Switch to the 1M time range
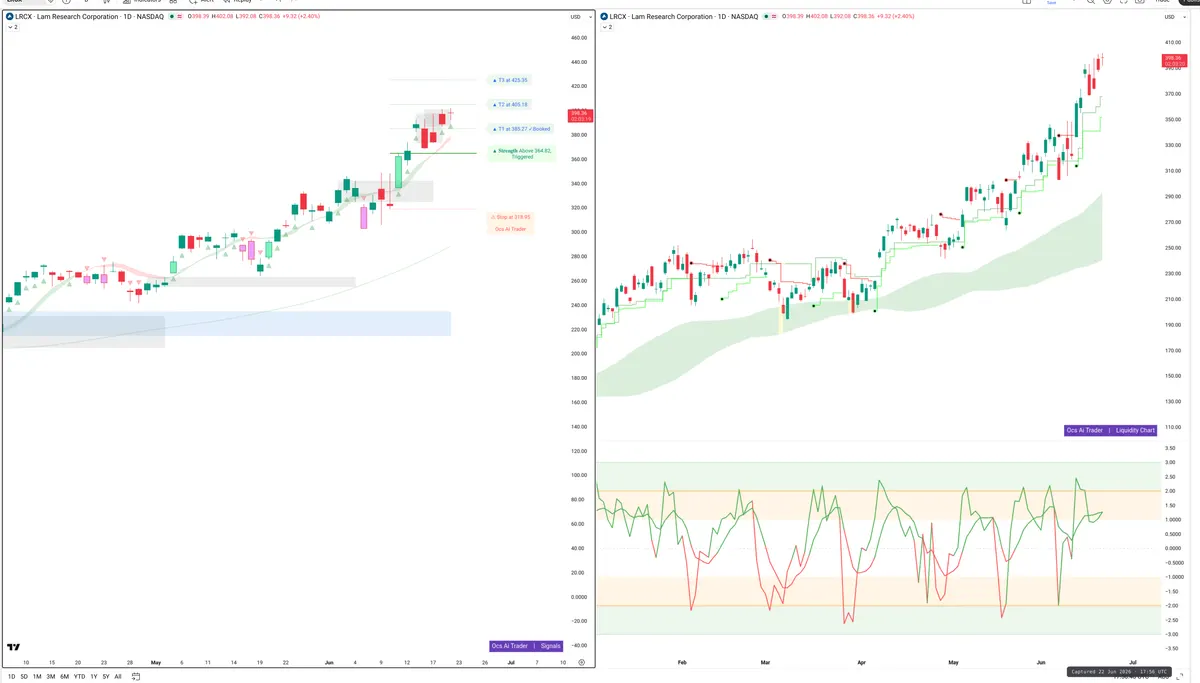Viewport: 1200px width, 683px height. [x=38, y=677]
